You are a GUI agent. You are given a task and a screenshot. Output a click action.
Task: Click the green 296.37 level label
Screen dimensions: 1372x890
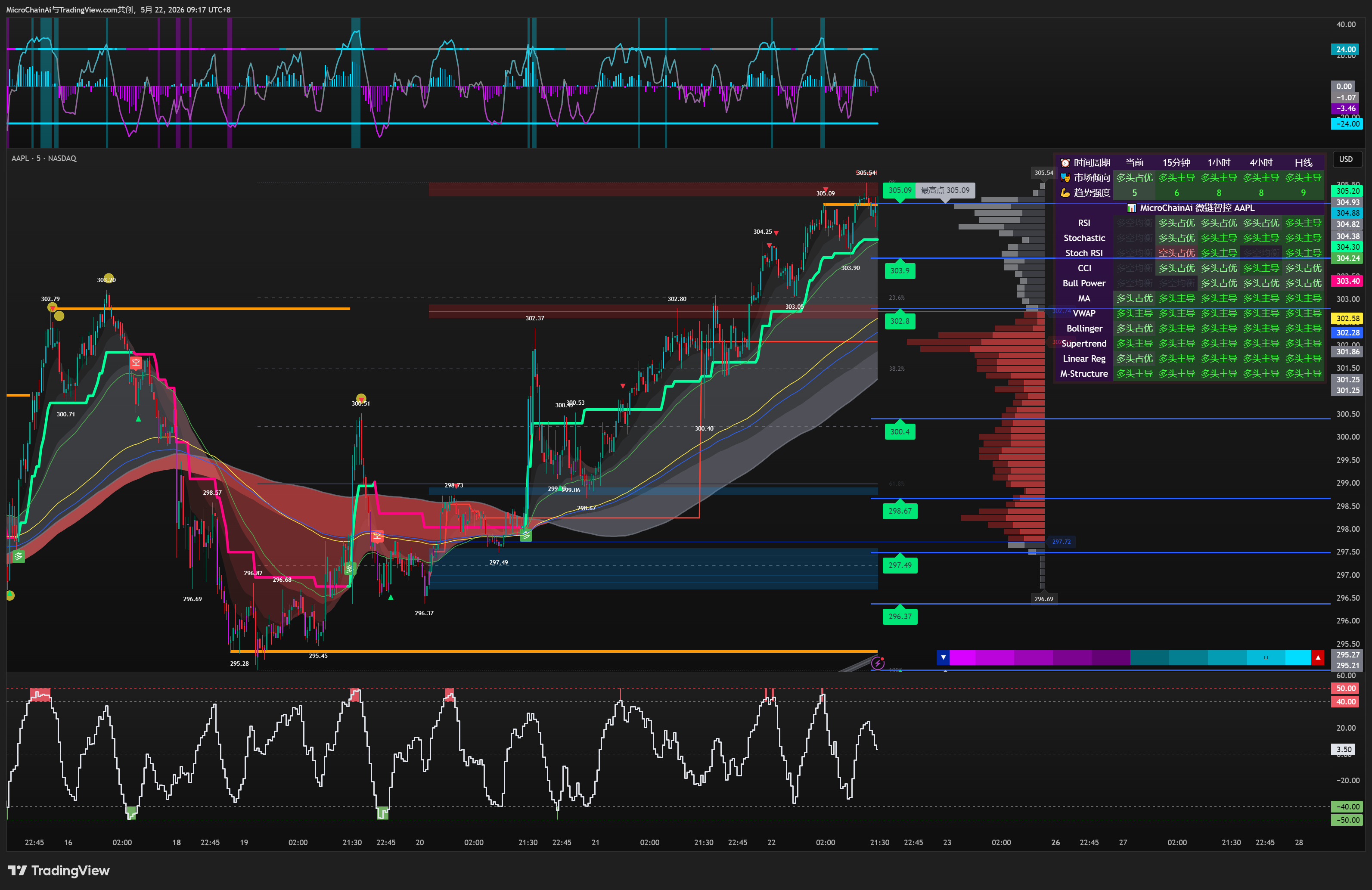(x=900, y=616)
